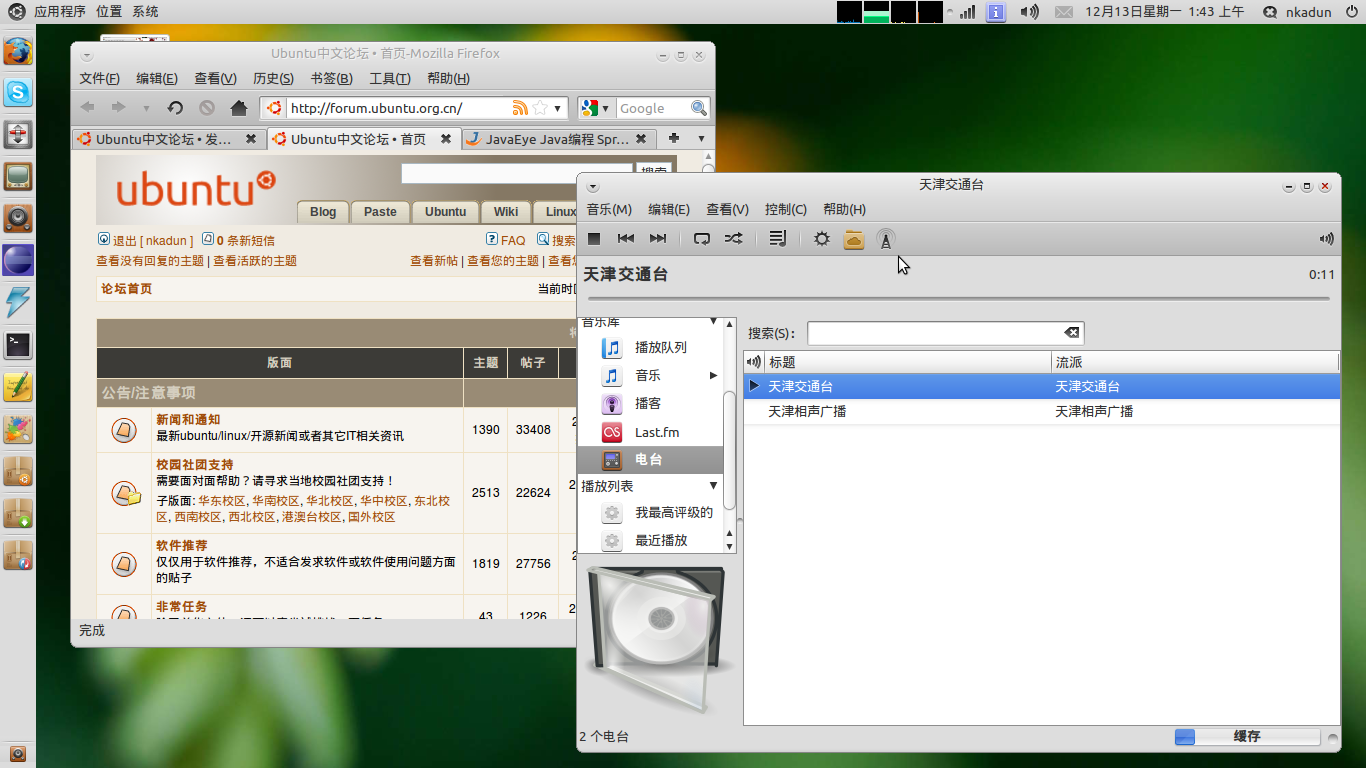Click the new radio station antenna icon
Image resolution: width=1366 pixels, height=768 pixels.
[x=886, y=239]
